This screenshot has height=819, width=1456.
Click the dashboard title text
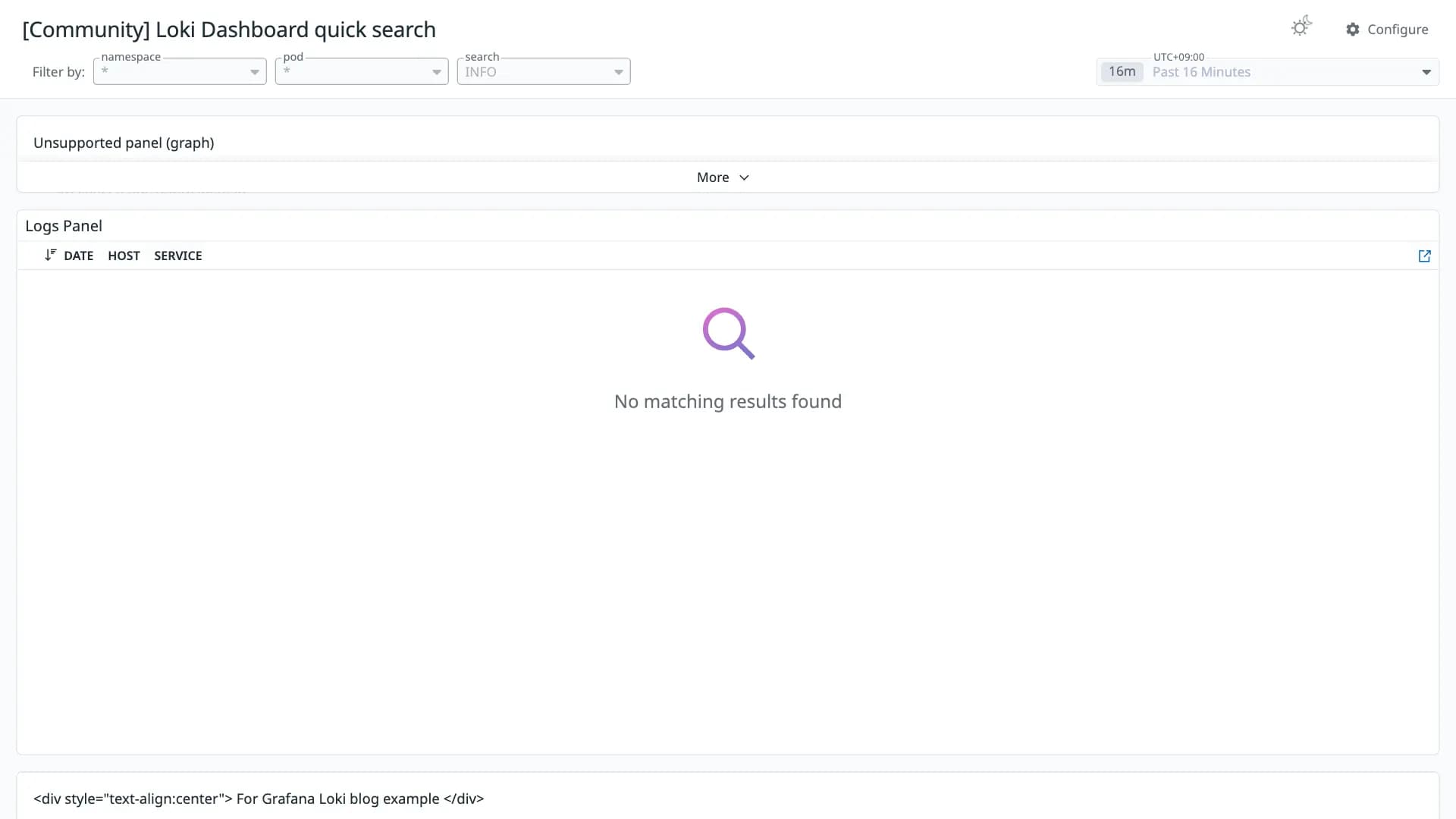pos(229,30)
